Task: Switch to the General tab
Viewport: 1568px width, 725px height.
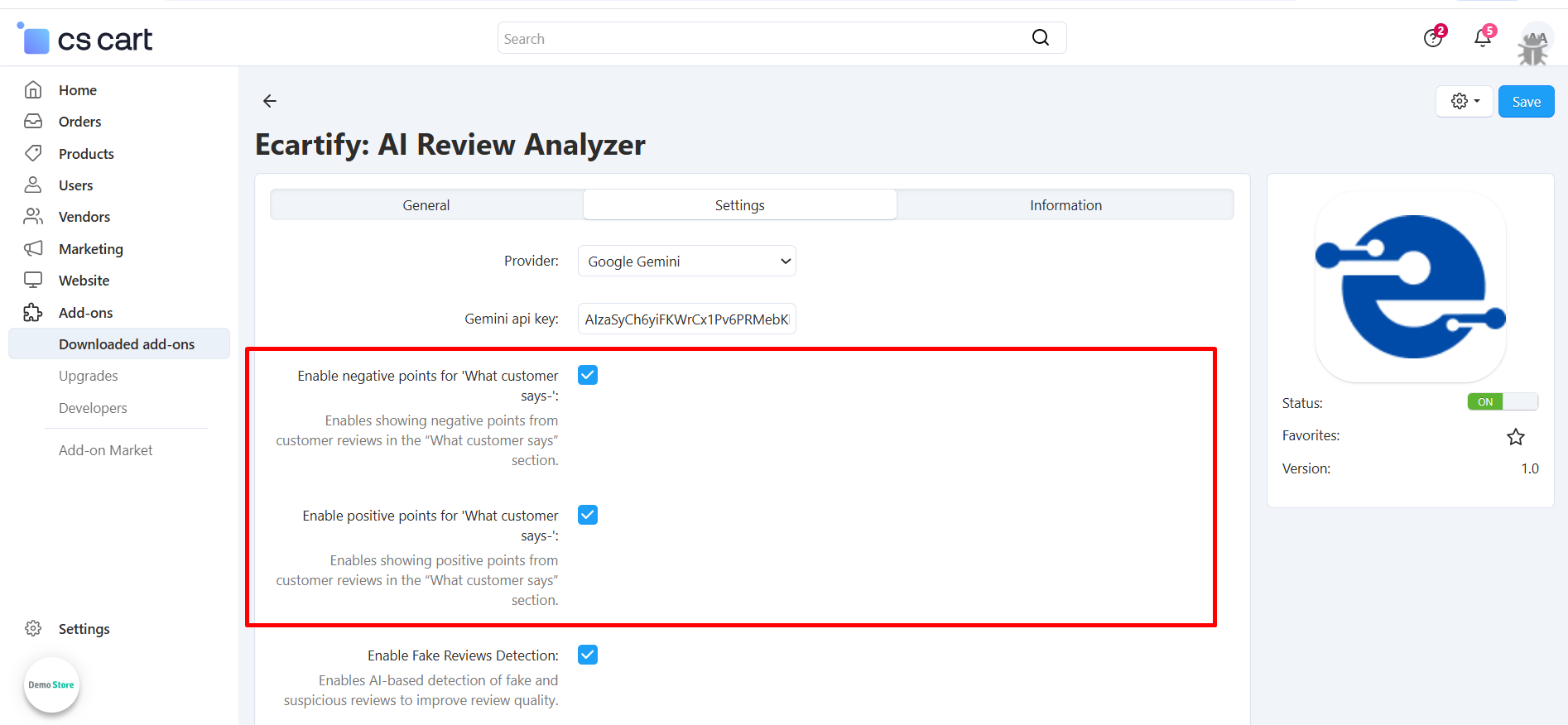Action: click(x=426, y=205)
